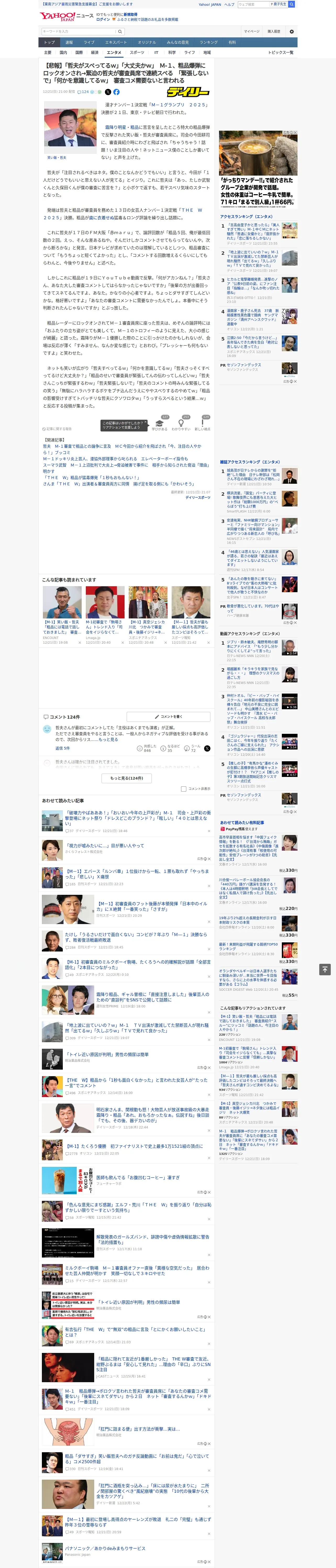The height and width of the screenshot is (1568, 336).
Task: Open 返信 5件 replies link
Action: (63, 748)
